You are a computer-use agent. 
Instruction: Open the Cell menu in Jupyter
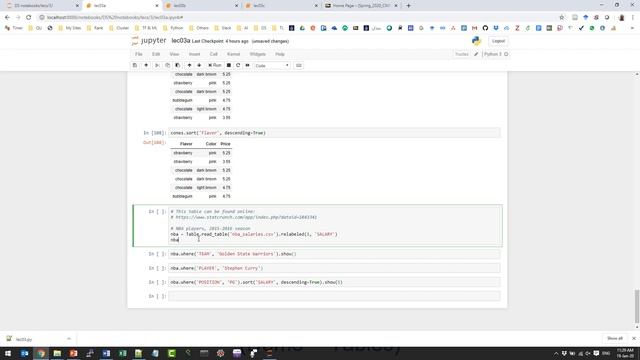pos(213,54)
